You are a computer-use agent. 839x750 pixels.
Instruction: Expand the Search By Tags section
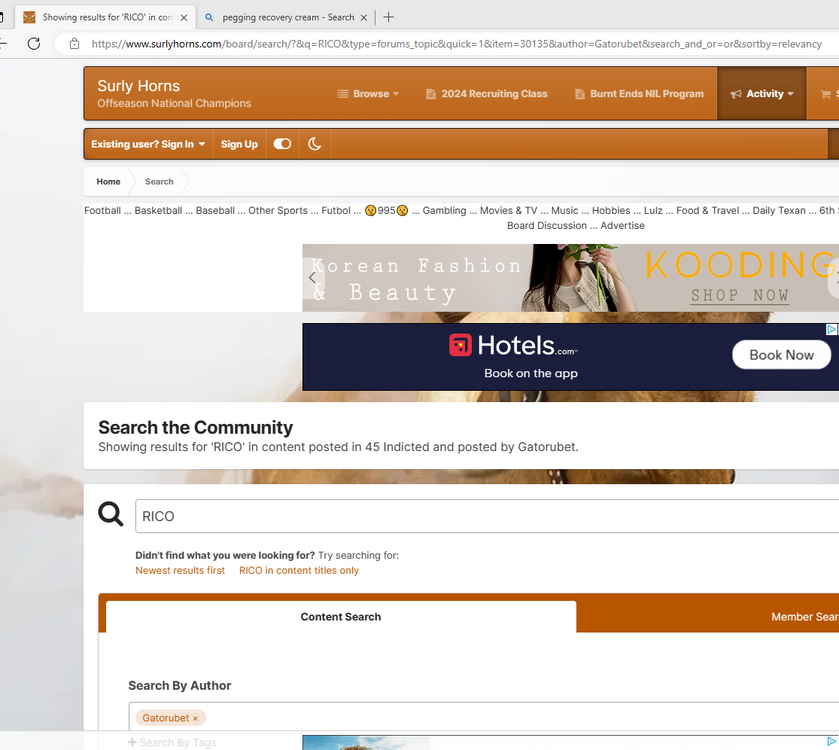[x=172, y=742]
